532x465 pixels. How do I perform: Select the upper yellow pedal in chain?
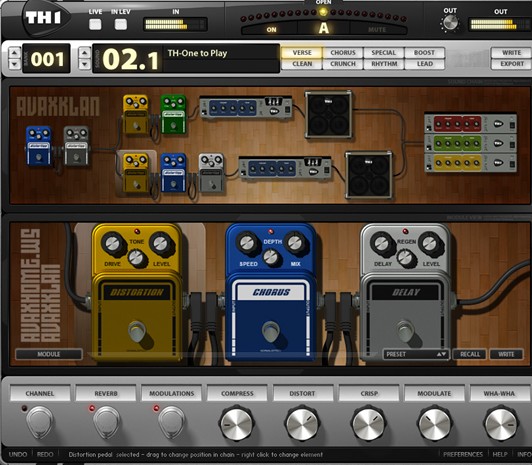click(x=136, y=115)
